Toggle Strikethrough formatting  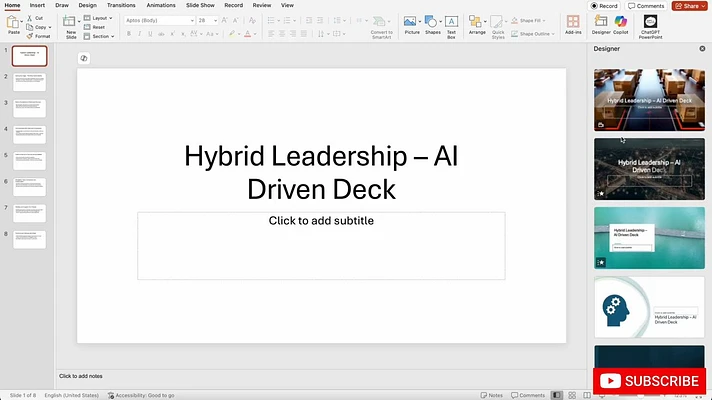click(x=161, y=34)
